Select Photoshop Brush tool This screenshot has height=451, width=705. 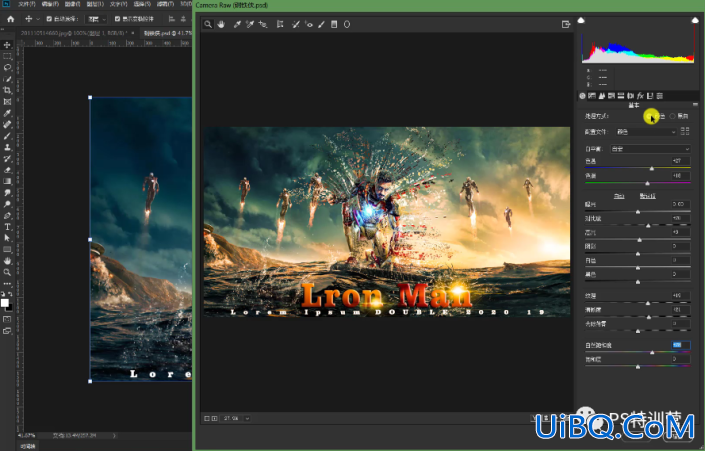[x=7, y=136]
